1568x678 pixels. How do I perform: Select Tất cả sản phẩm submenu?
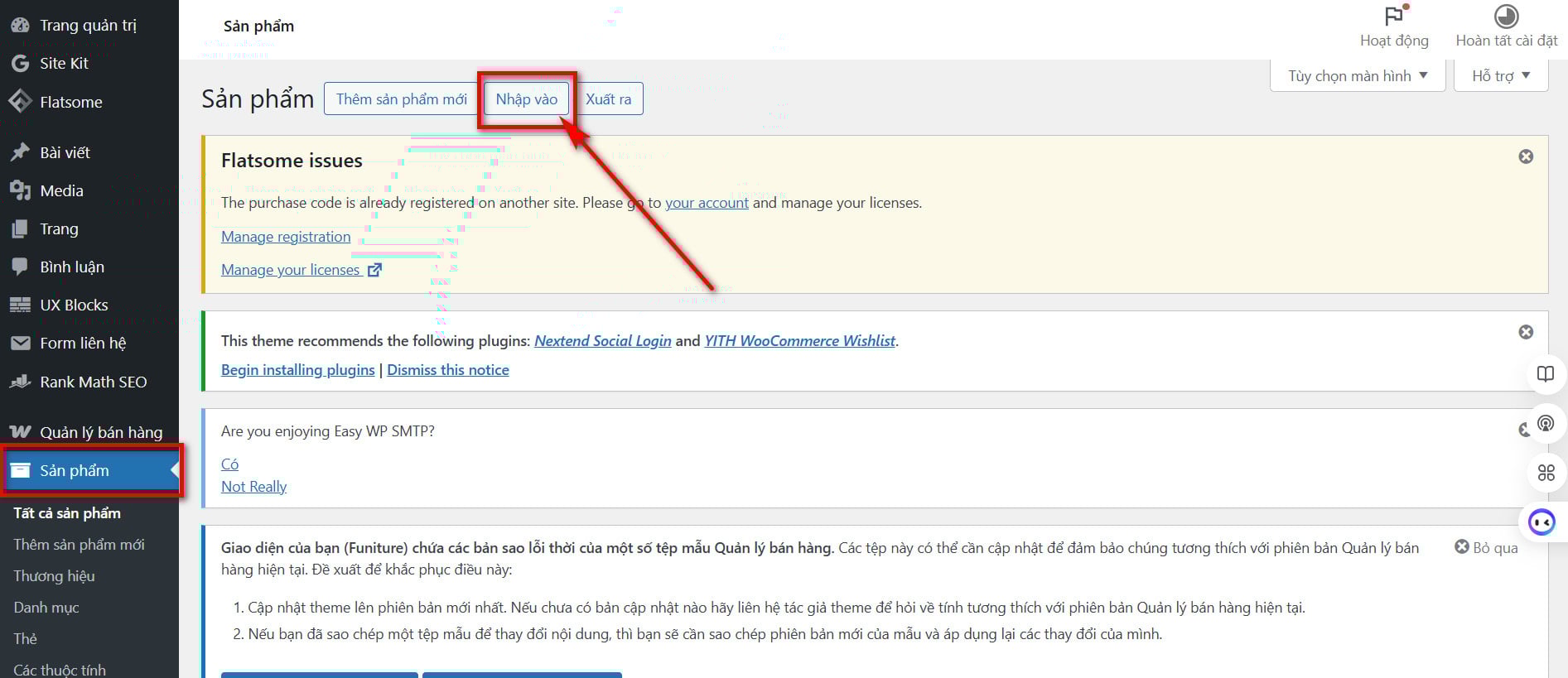point(67,513)
